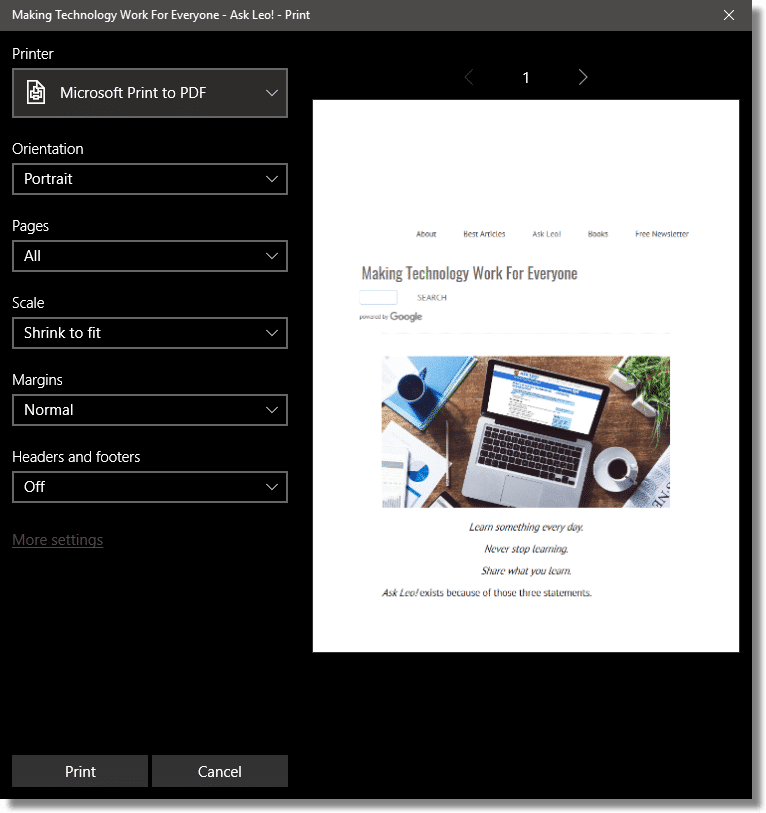Image resolution: width=766 pixels, height=813 pixels.
Task: Click the search box in the preview
Action: point(378,297)
